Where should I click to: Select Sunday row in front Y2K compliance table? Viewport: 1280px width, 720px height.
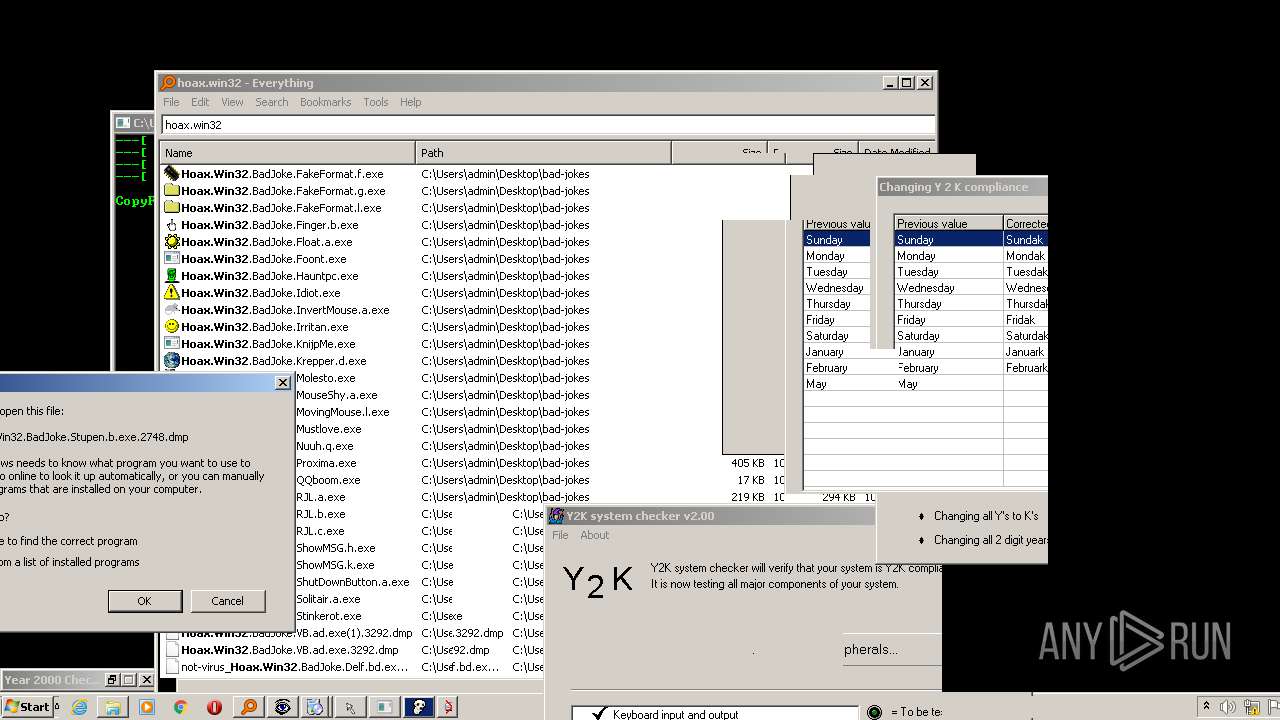[x=971, y=240]
